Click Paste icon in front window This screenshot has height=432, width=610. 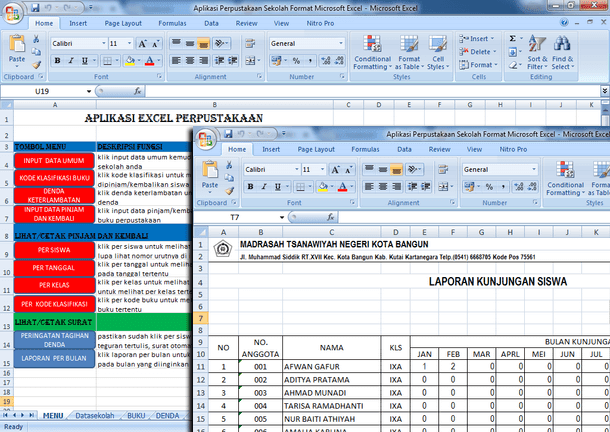(x=210, y=170)
